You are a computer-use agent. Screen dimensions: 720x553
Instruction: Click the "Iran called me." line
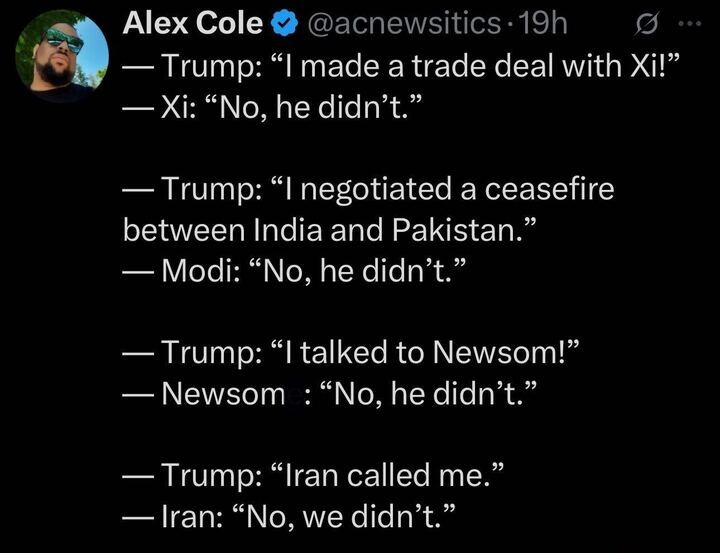point(318,476)
